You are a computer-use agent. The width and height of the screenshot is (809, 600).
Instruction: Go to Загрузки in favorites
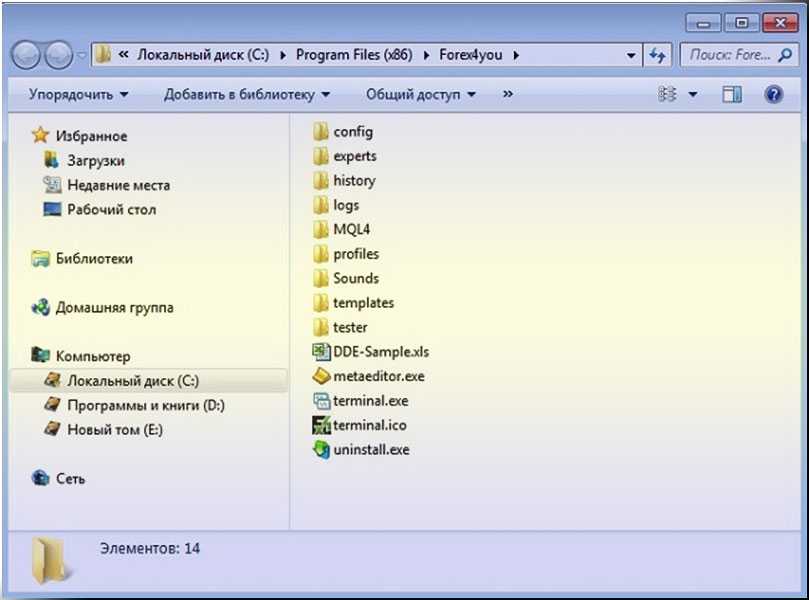96,160
